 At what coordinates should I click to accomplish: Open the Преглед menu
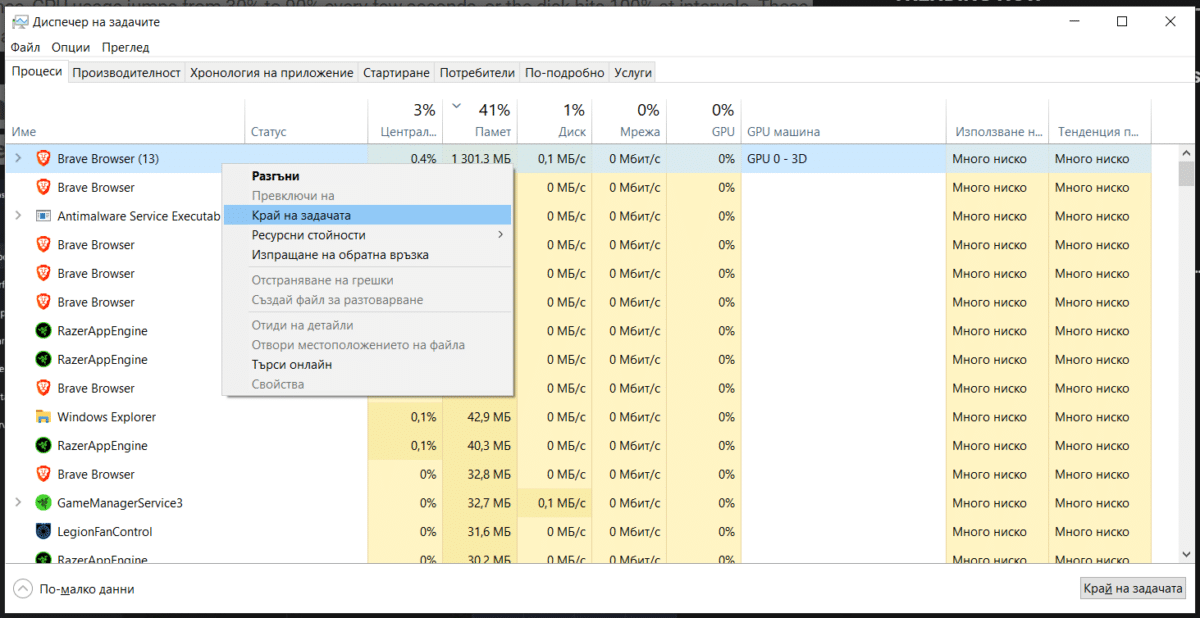pos(125,47)
